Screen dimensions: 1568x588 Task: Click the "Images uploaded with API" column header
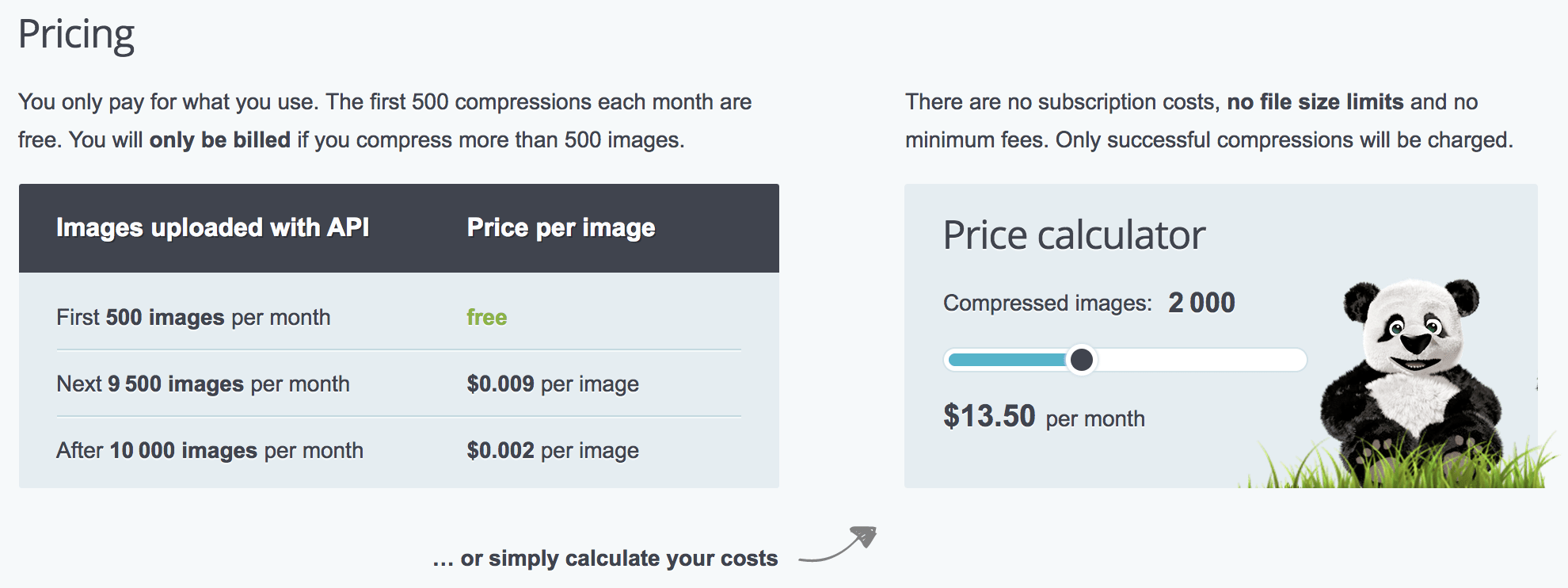[x=213, y=228]
